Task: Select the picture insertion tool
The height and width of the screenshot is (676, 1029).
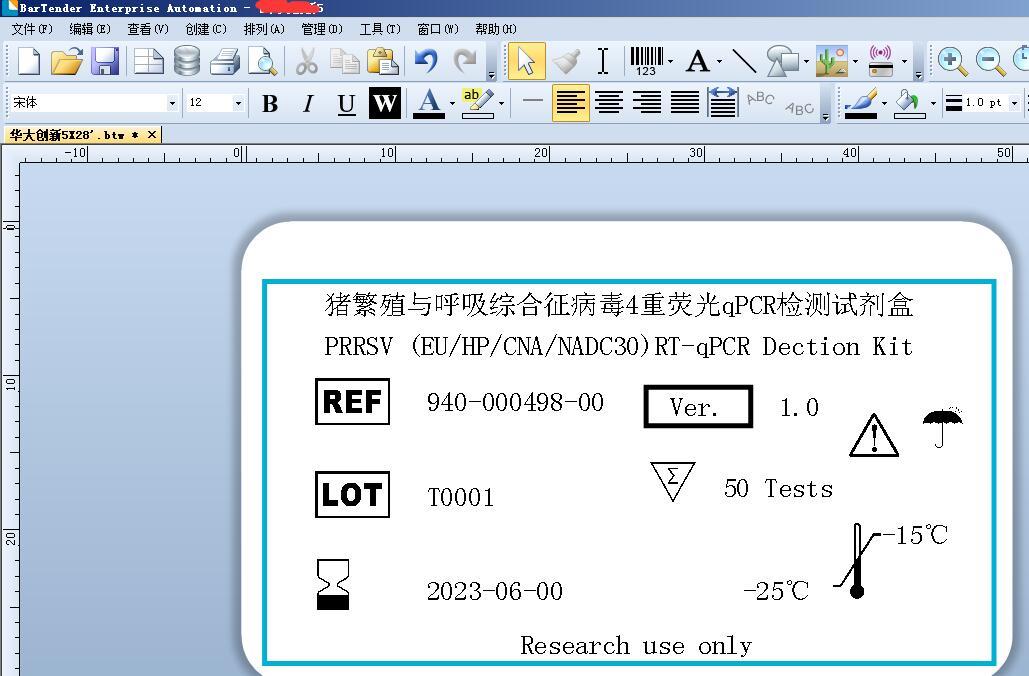Action: pos(832,61)
